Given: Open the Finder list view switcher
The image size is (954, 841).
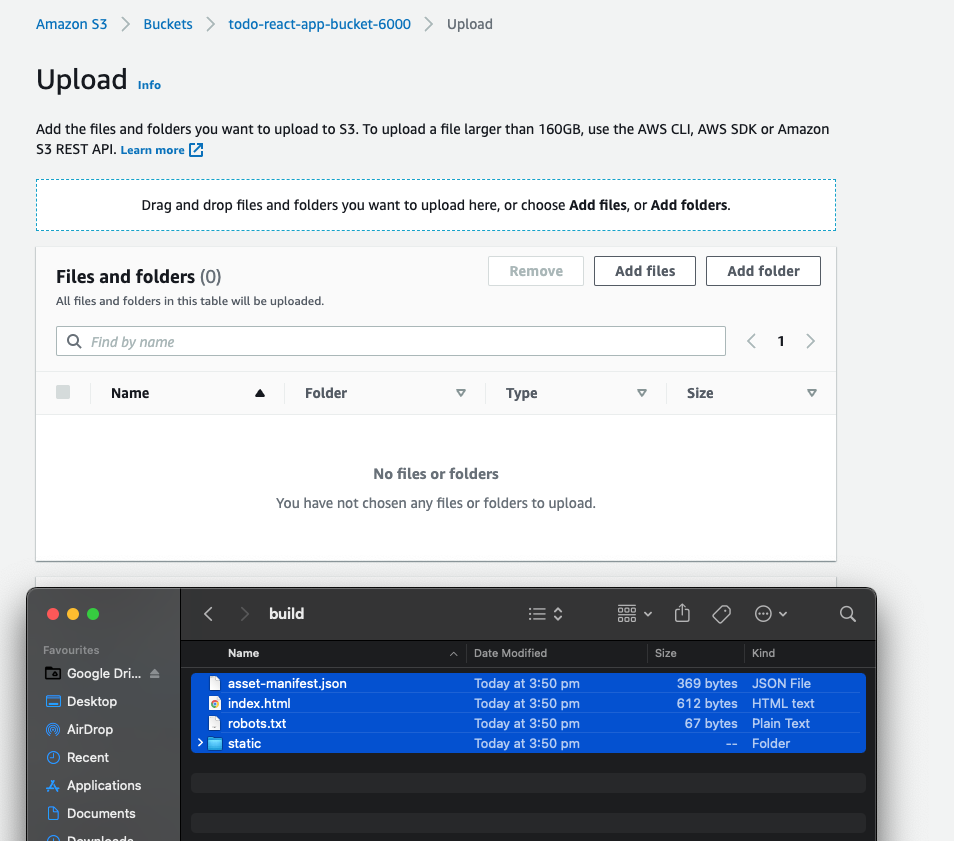Looking at the screenshot, I should (x=546, y=614).
